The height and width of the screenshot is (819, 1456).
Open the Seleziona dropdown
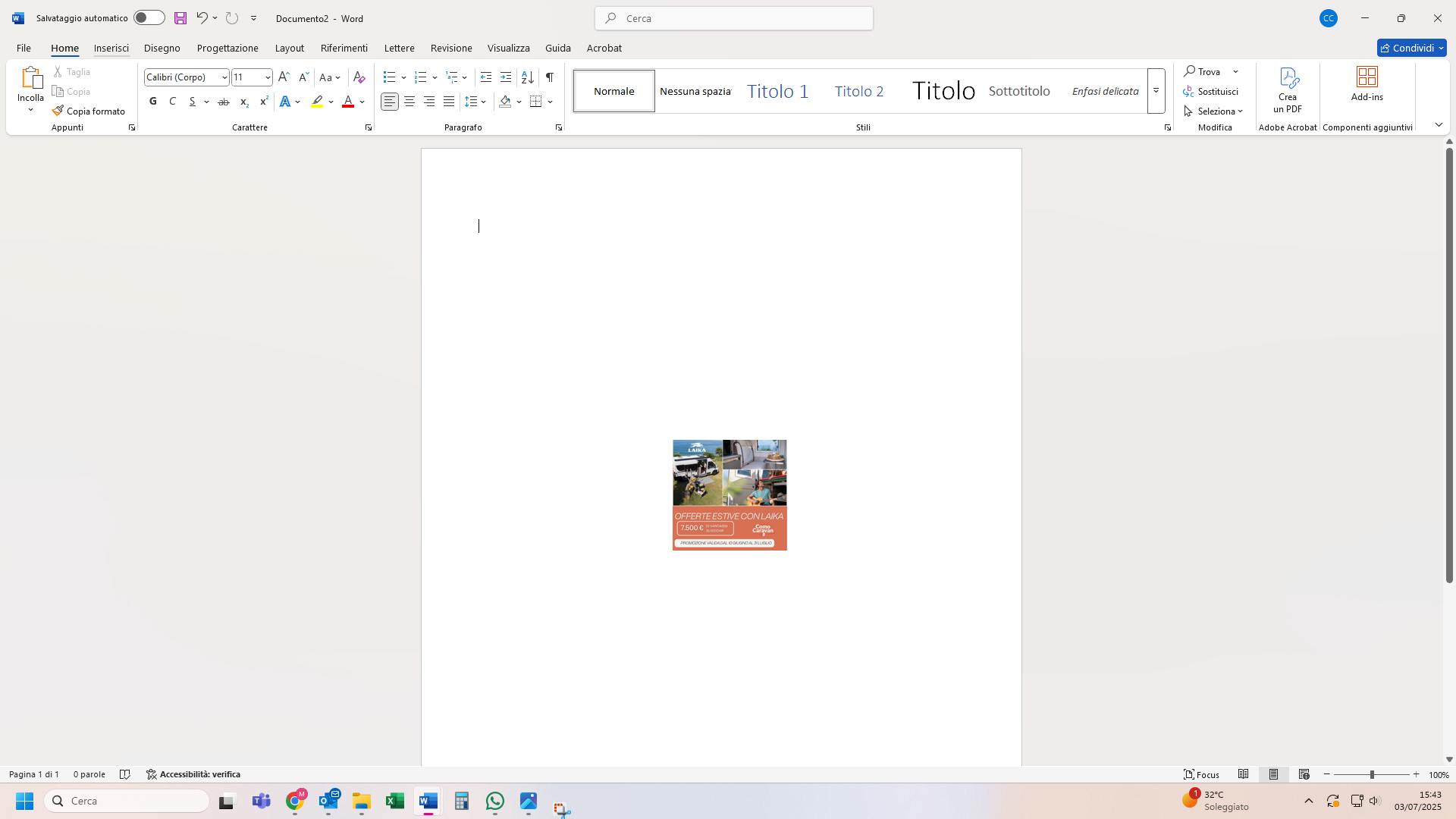1213,111
